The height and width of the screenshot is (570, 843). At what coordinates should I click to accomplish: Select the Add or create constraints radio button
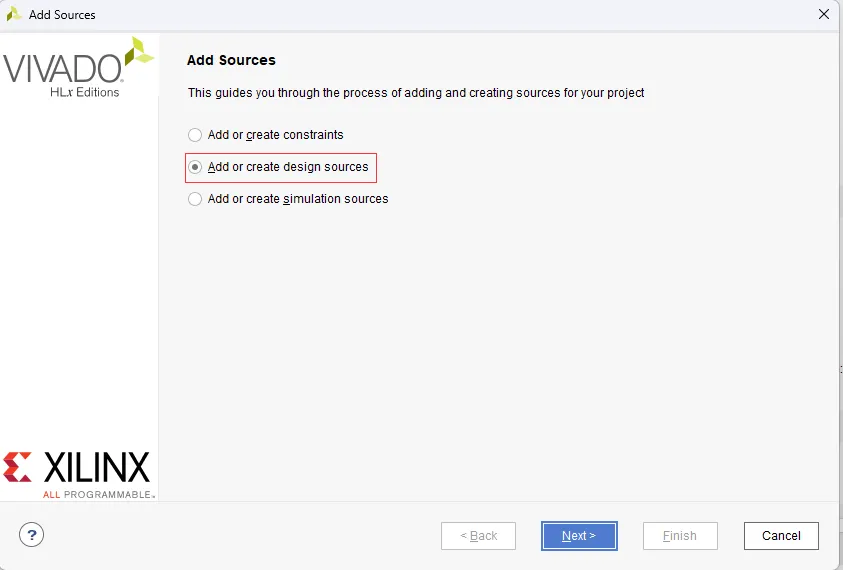coord(195,135)
